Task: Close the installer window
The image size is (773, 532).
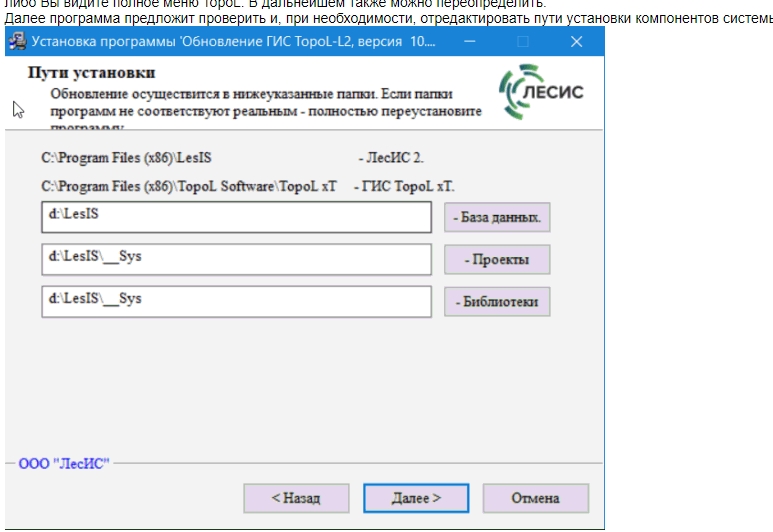Action: 576,41
